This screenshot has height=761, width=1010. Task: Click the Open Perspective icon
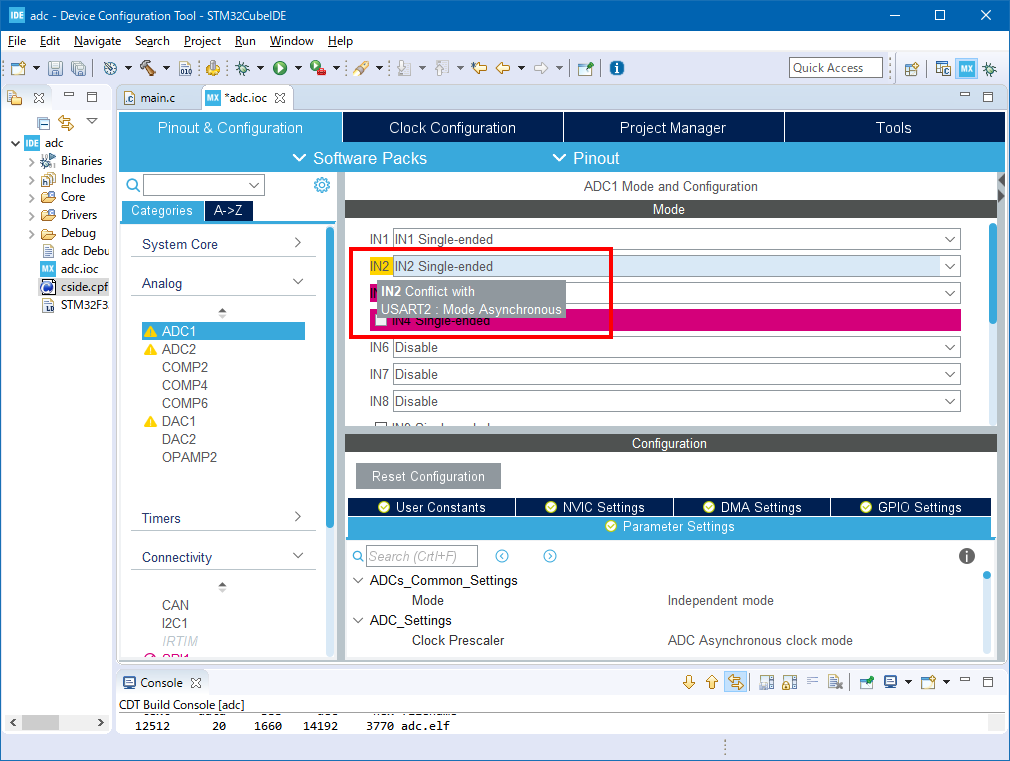(911, 69)
